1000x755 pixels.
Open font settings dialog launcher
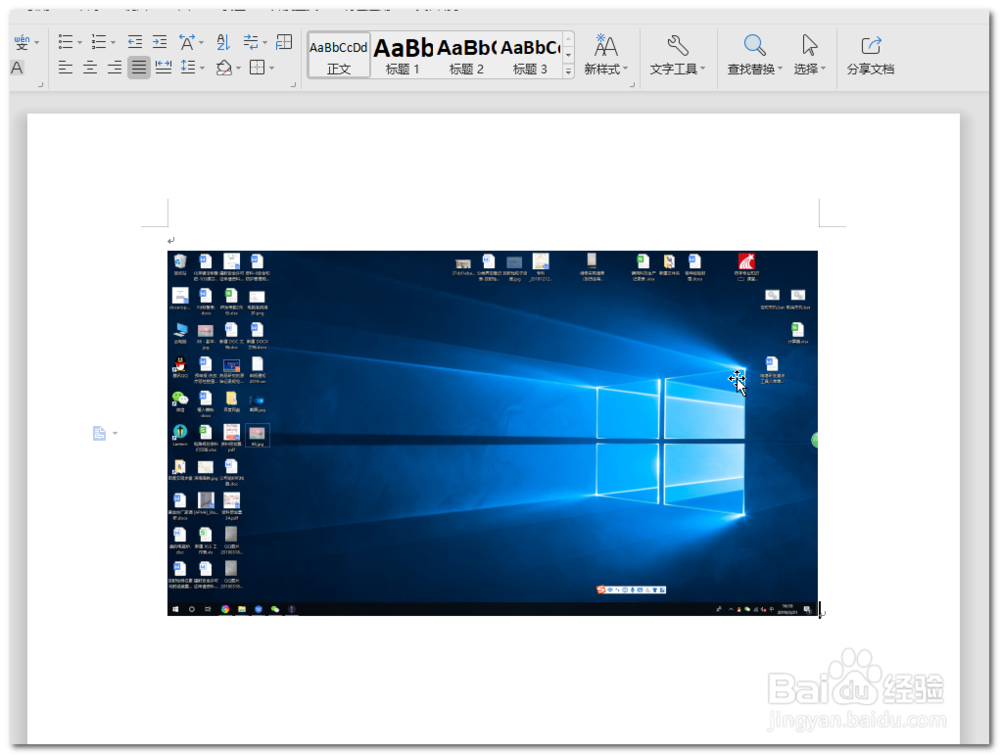click(x=40, y=84)
